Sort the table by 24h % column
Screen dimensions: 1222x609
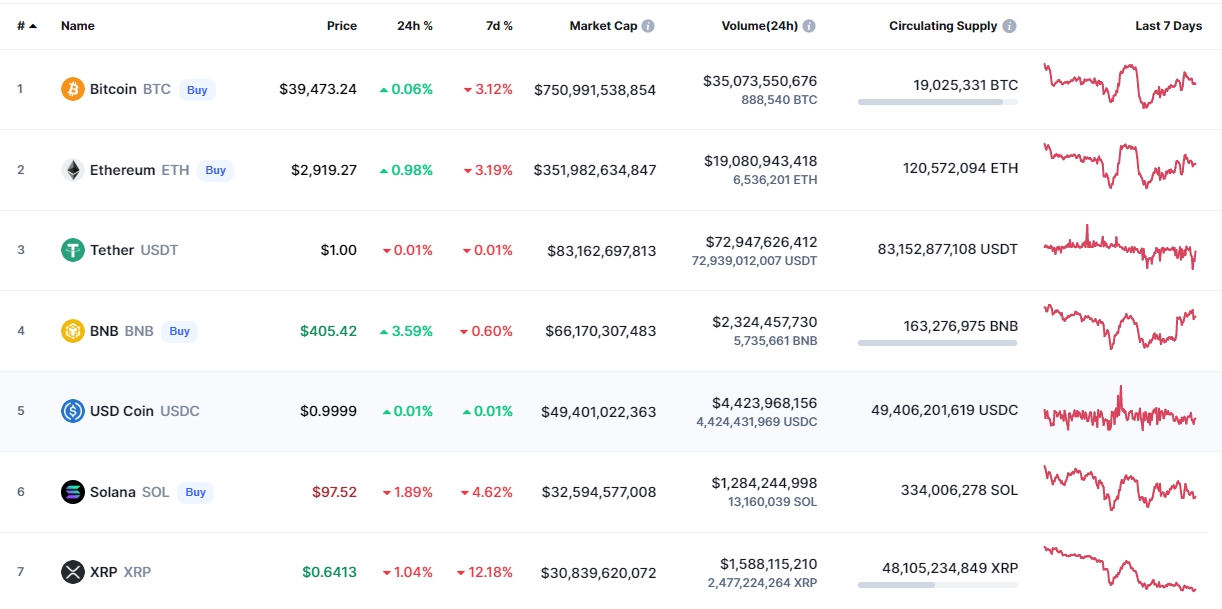415,26
